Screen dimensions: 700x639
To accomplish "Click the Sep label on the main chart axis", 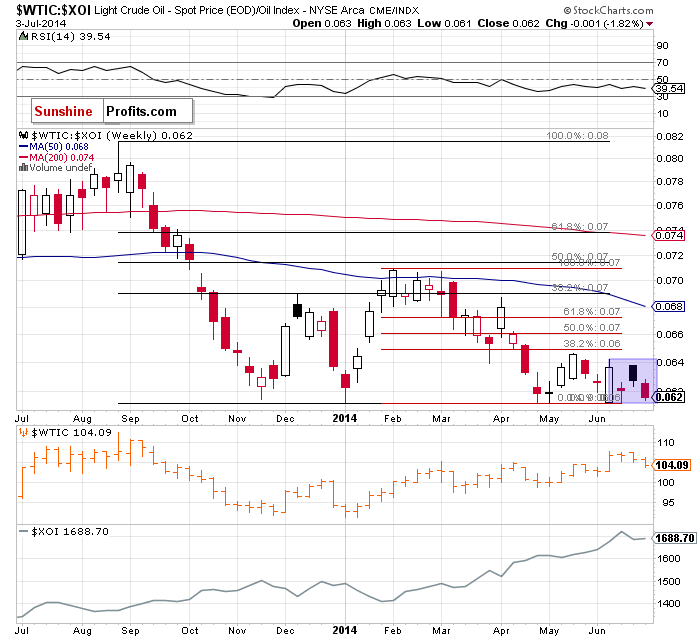I will [x=130, y=419].
